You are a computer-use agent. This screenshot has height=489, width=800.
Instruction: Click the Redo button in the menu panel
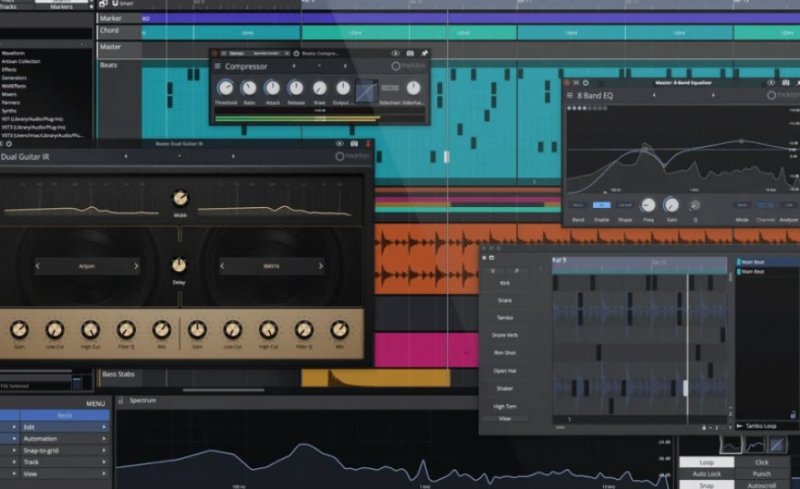pyautogui.click(x=64, y=415)
